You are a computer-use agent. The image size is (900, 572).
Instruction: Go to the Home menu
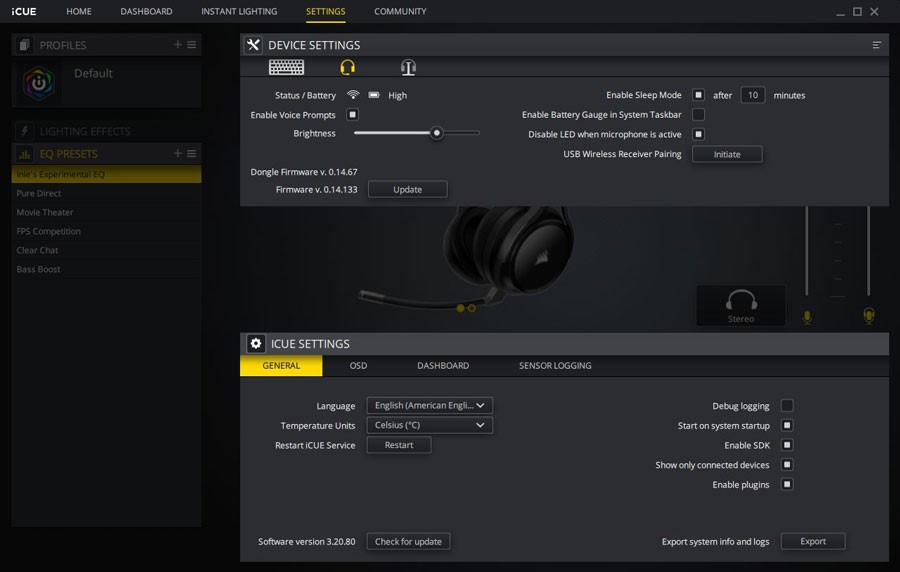click(79, 11)
